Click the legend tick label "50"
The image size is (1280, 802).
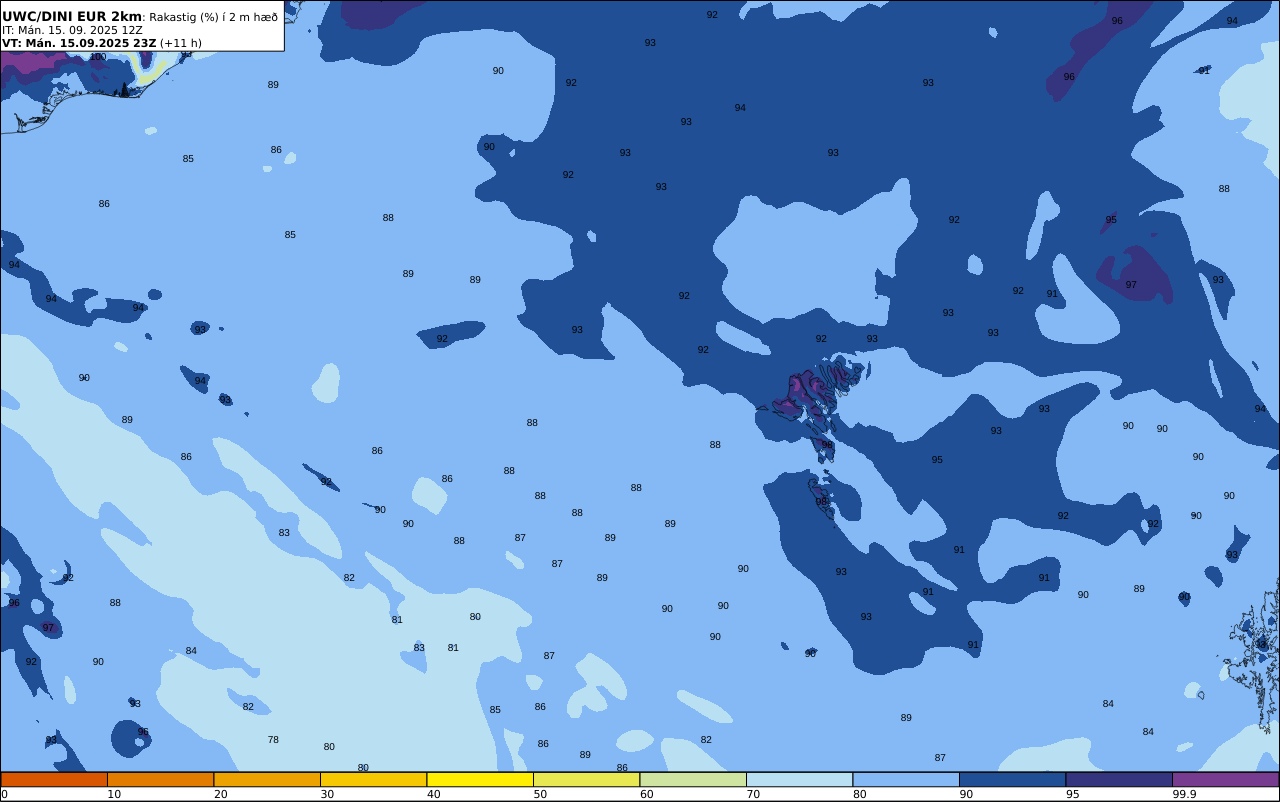pos(540,794)
